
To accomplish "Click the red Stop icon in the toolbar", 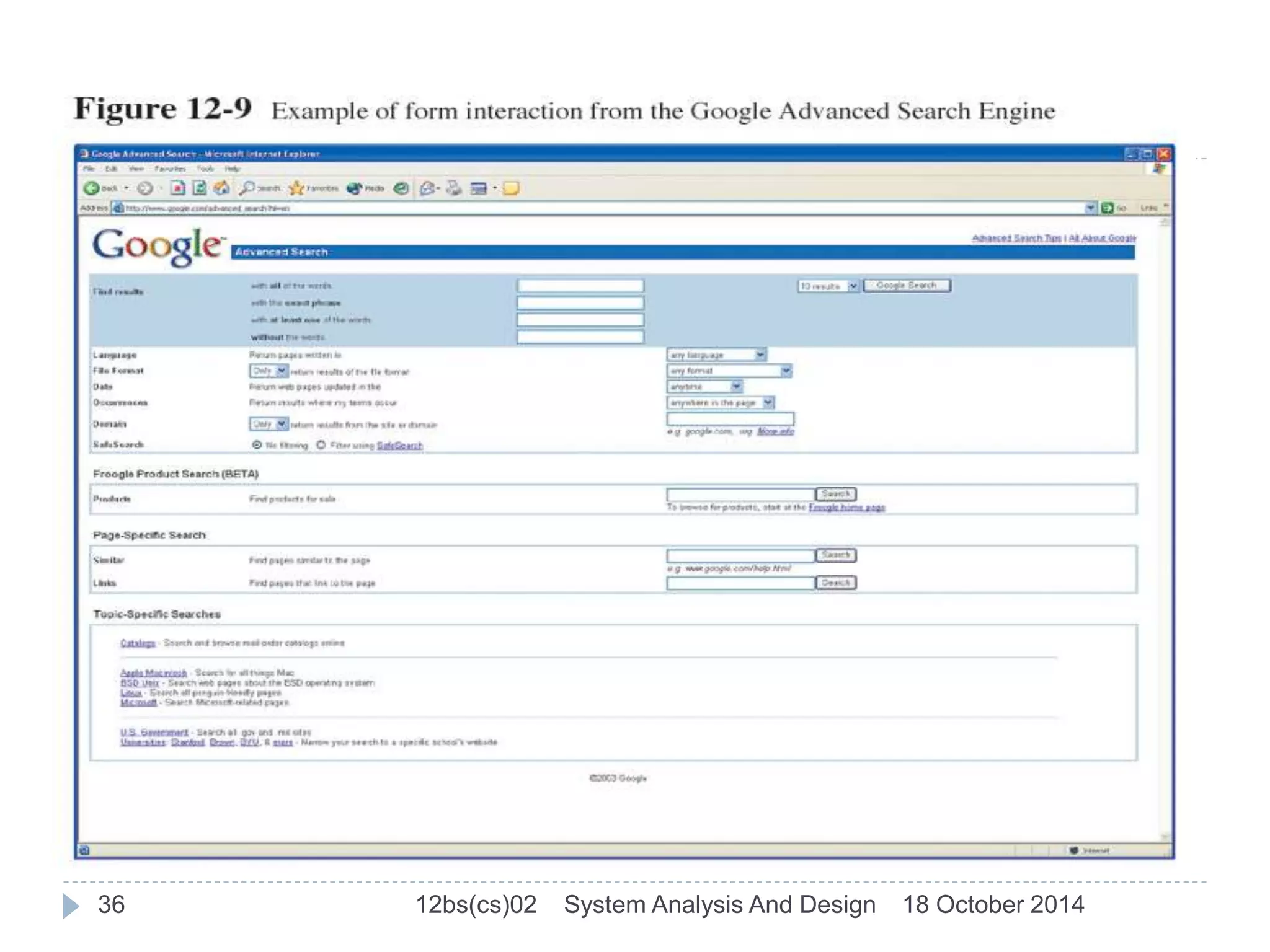I will (177, 188).
